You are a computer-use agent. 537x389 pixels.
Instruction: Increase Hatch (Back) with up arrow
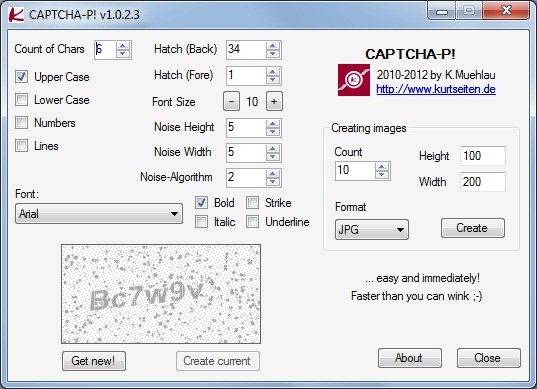click(273, 46)
